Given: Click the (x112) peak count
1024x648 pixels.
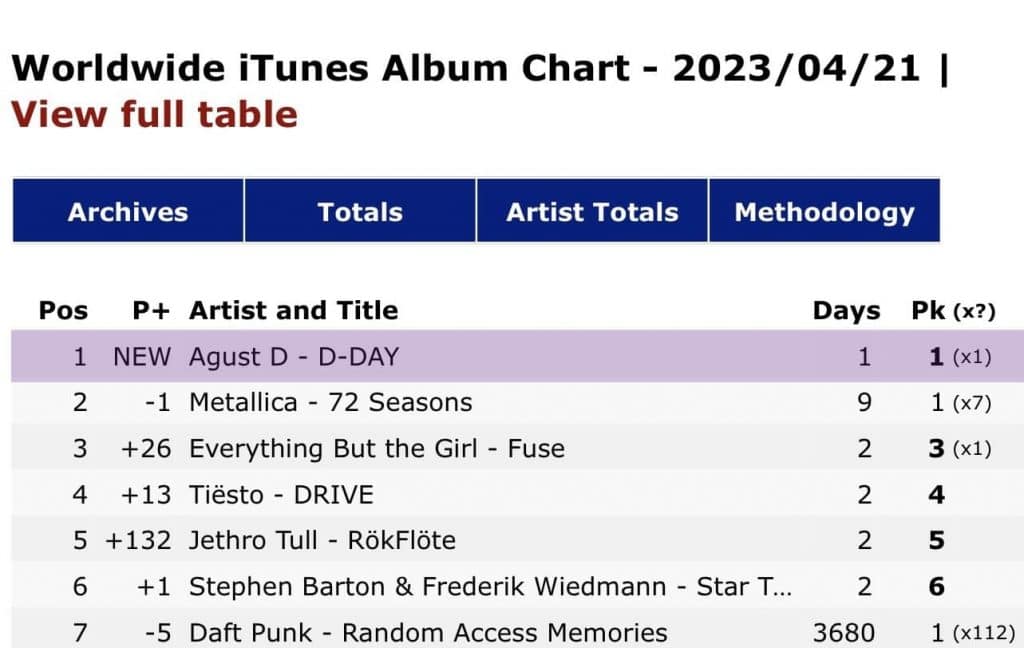Looking at the screenshot, I should 984,633.
